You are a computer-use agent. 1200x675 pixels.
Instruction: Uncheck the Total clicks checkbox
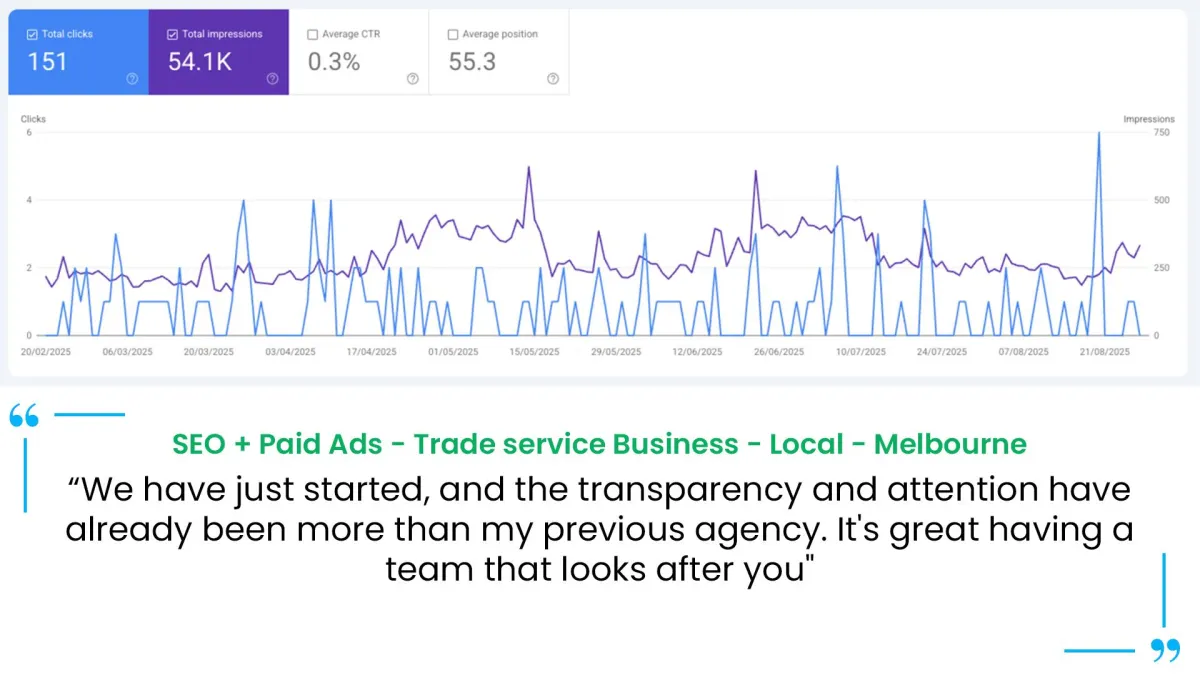click(x=33, y=34)
